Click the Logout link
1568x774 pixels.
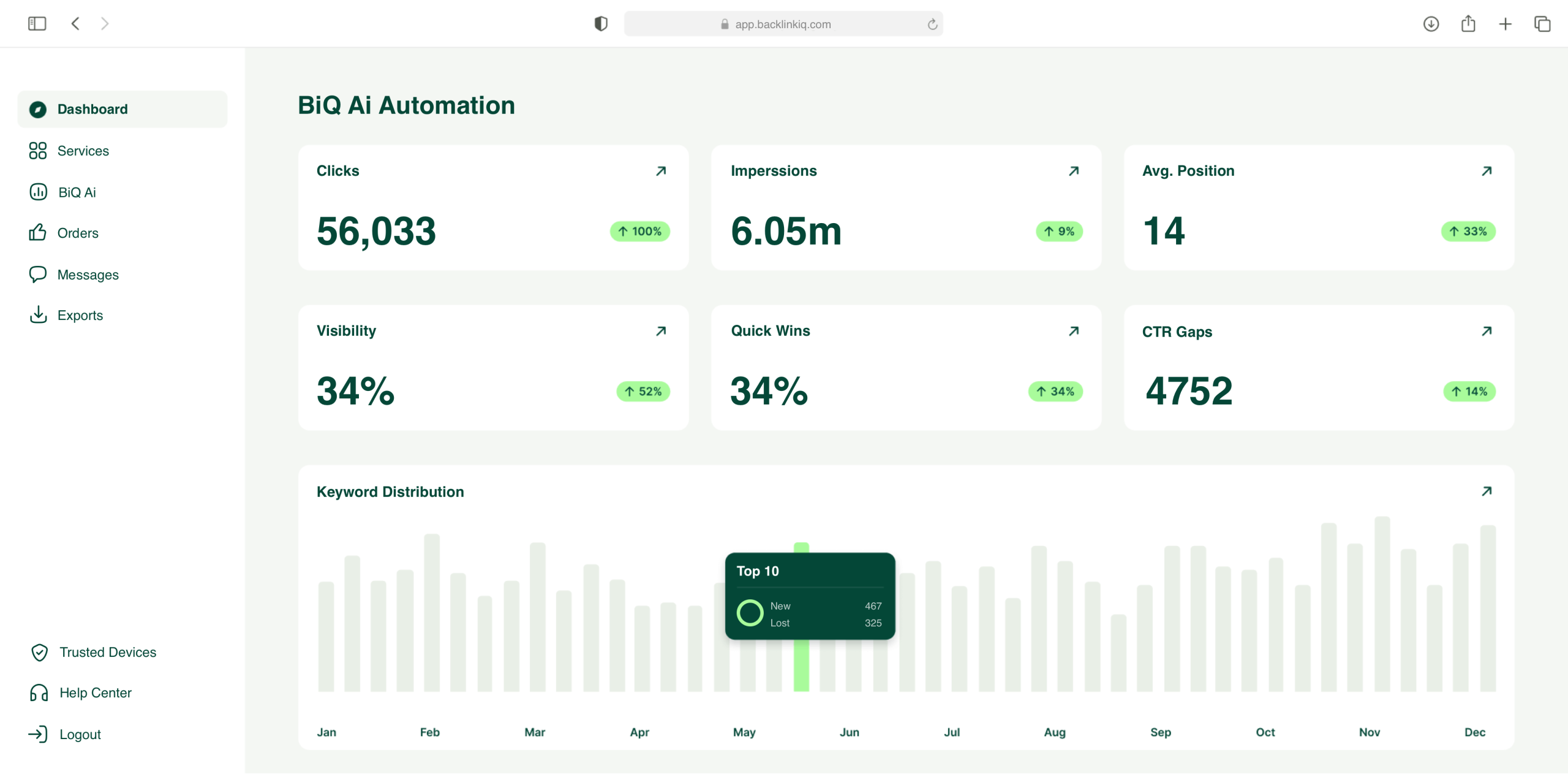[80, 734]
